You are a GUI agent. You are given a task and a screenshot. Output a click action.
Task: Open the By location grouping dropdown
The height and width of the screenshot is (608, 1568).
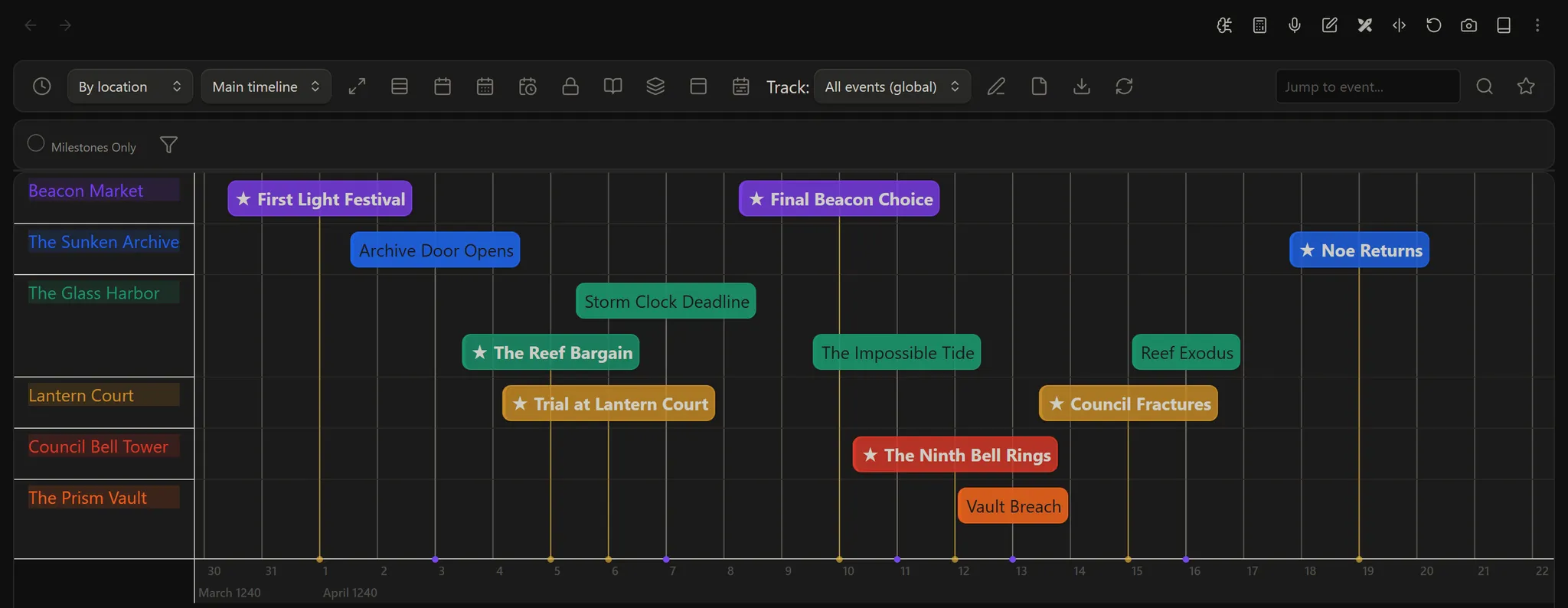(x=130, y=87)
